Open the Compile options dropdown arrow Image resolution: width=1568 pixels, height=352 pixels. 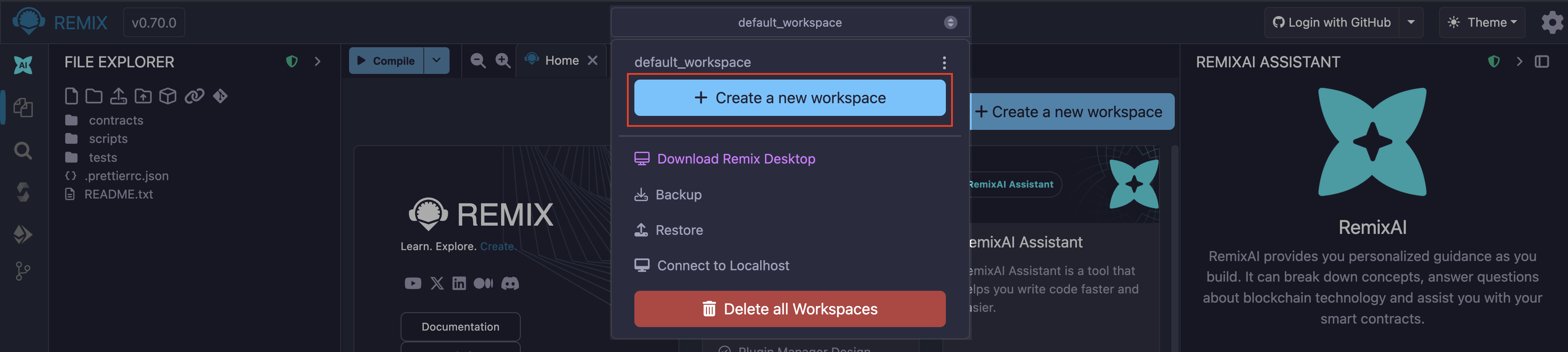(436, 60)
